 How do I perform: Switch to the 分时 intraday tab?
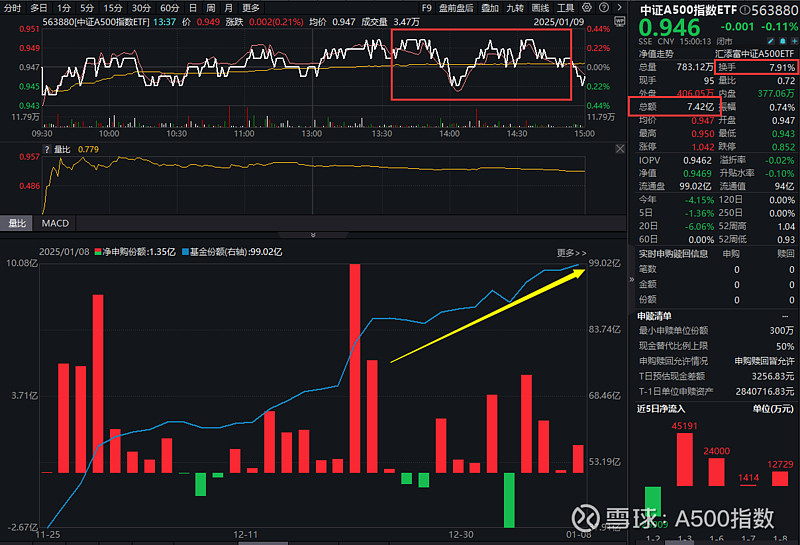pos(12,8)
